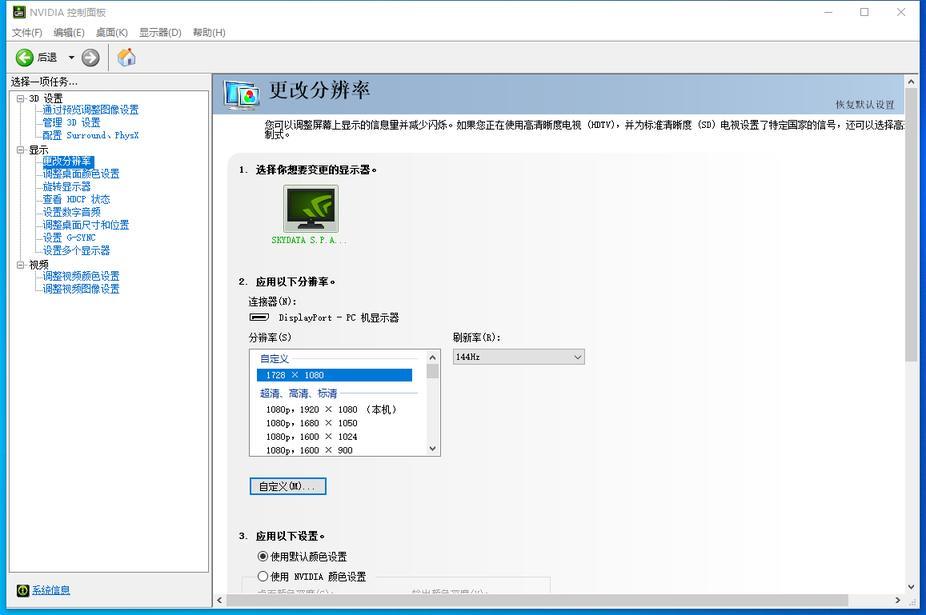
Task: Open 查看 HDCP 状态 page
Action: pyautogui.click(x=76, y=200)
